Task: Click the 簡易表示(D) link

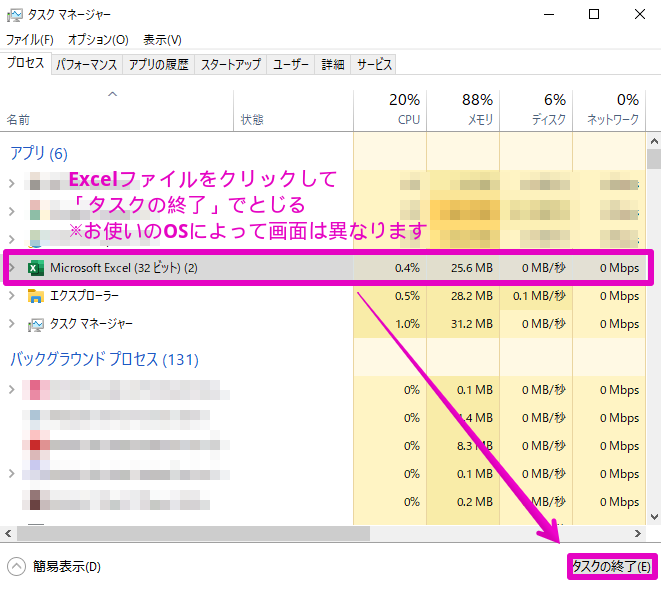Action: (67, 567)
